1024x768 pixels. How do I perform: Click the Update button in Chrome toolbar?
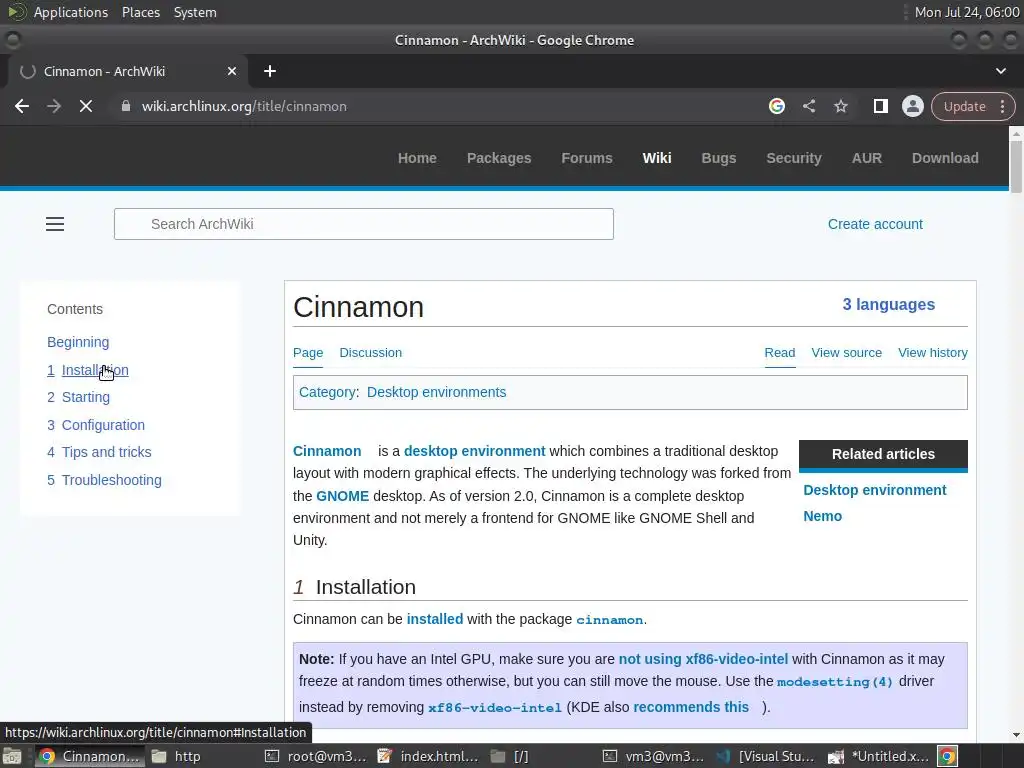[965, 106]
